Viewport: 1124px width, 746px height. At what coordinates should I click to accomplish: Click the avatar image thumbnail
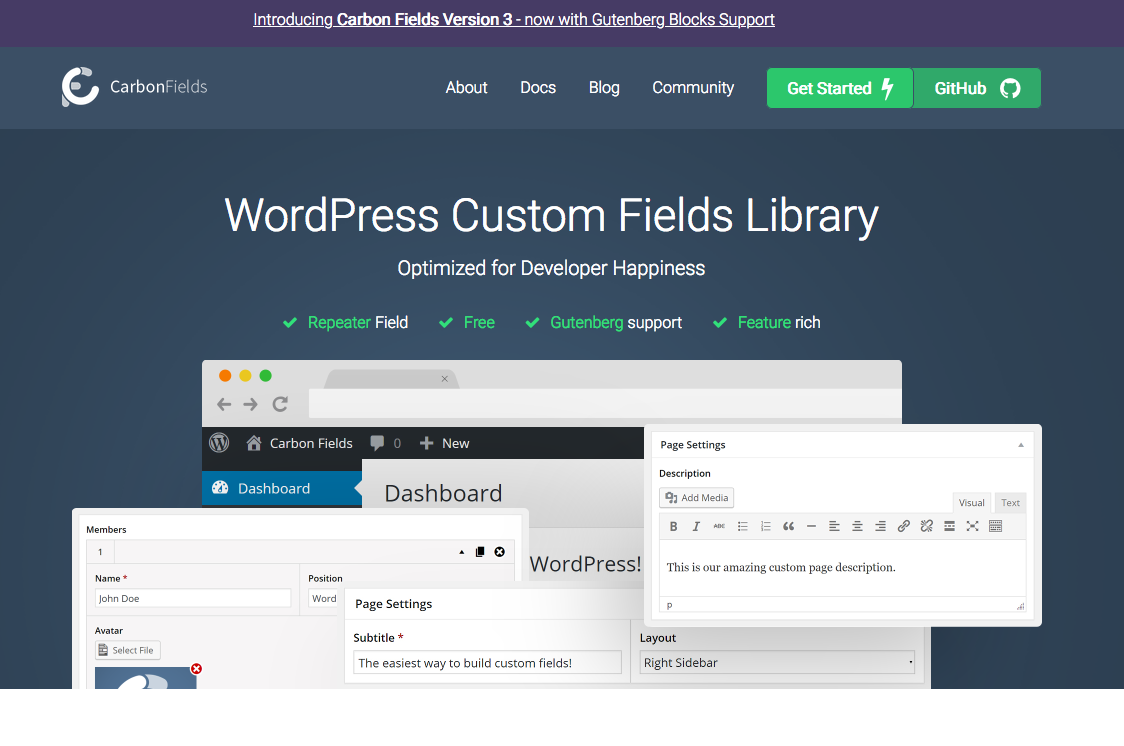pos(146,678)
